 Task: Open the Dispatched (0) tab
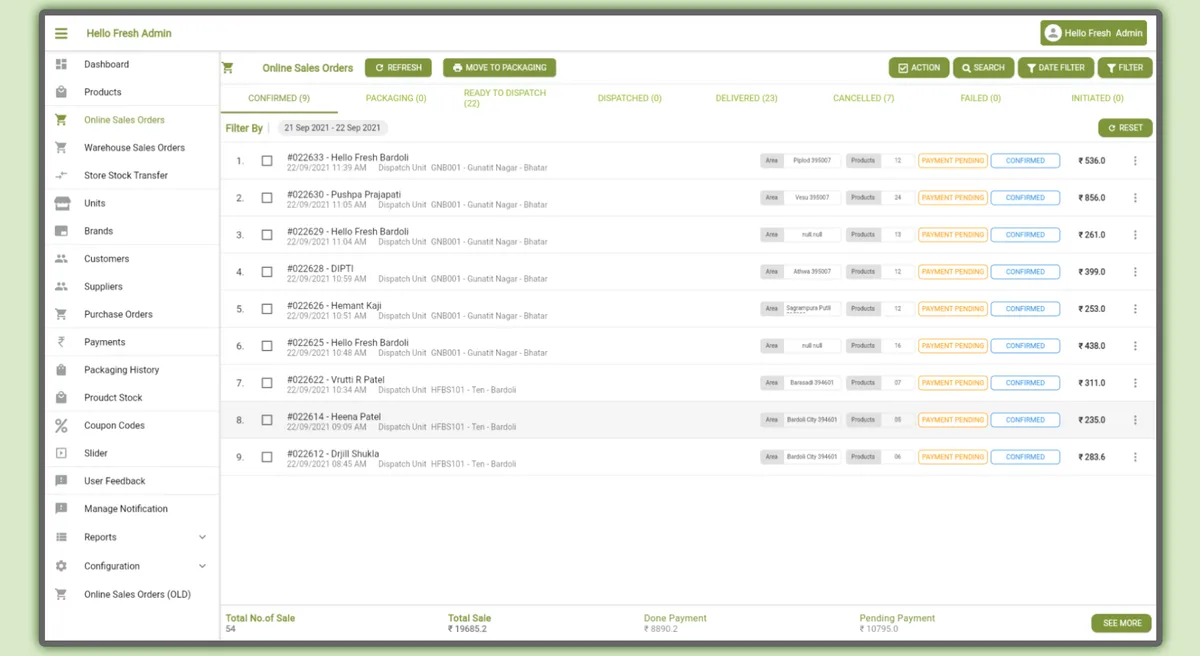point(630,98)
